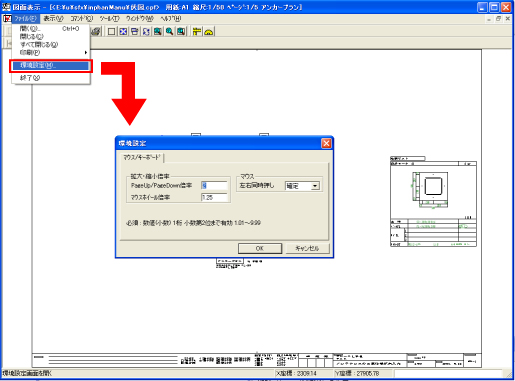Click the middle magnifying glass zoom icon
This screenshot has width=515, height=381.
point(169,32)
